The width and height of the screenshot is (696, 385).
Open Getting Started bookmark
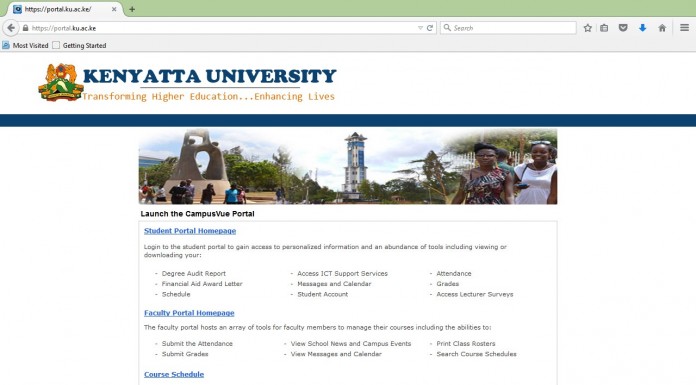click(79, 45)
